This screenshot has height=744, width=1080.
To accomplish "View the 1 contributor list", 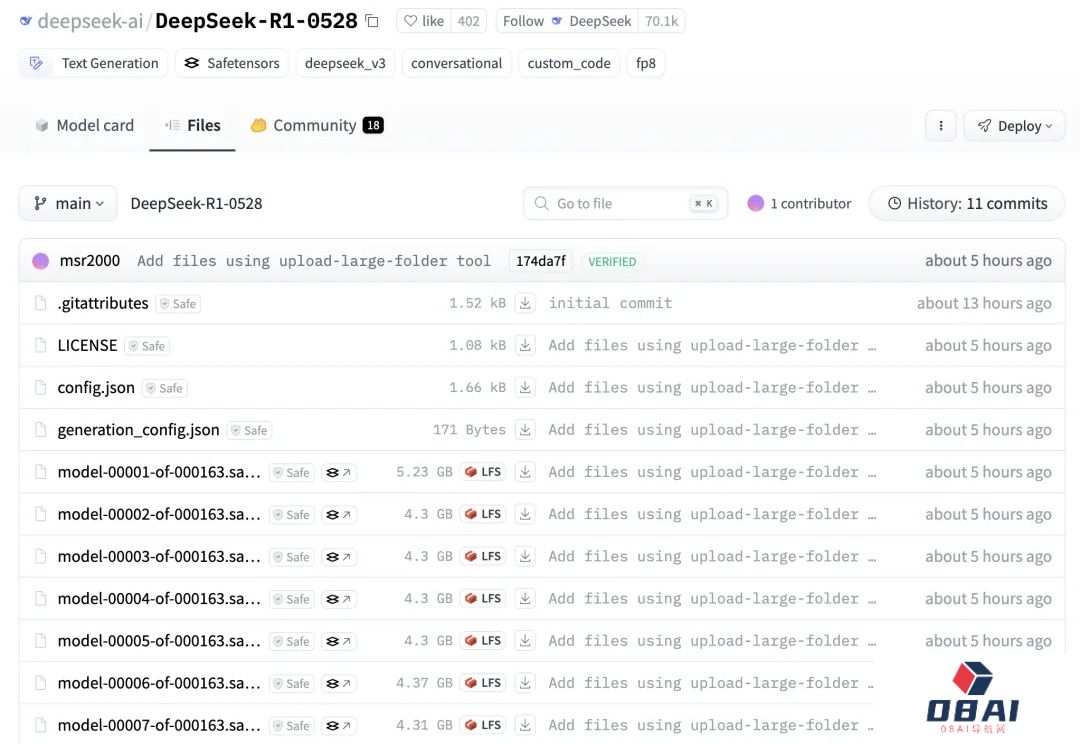I will [x=800, y=204].
